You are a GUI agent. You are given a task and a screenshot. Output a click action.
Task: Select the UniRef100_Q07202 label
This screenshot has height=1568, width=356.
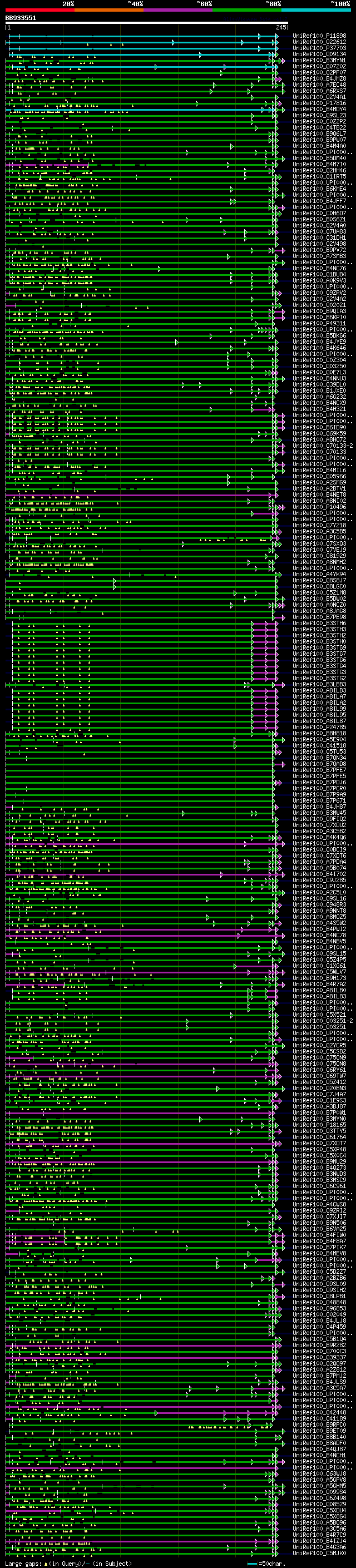[x=319, y=66]
